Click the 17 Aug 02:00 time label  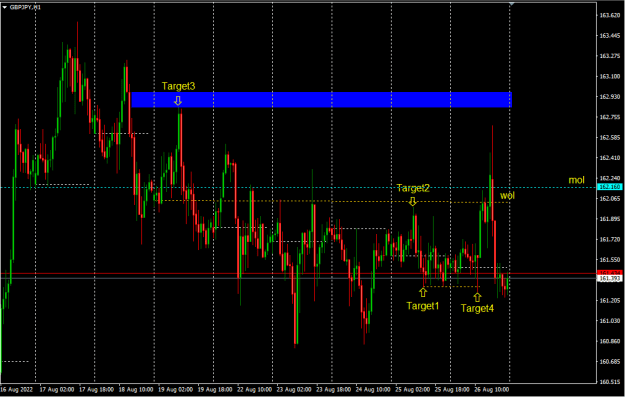[x=57, y=389]
